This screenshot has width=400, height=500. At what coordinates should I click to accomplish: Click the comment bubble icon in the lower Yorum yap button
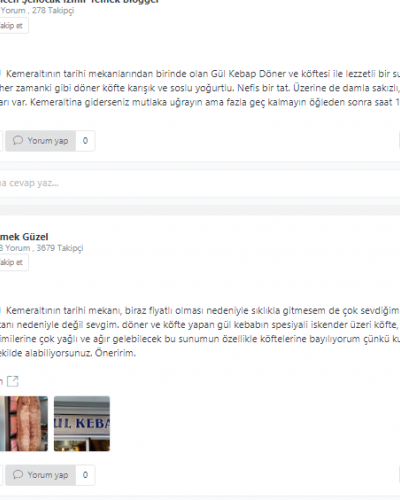tap(18, 475)
